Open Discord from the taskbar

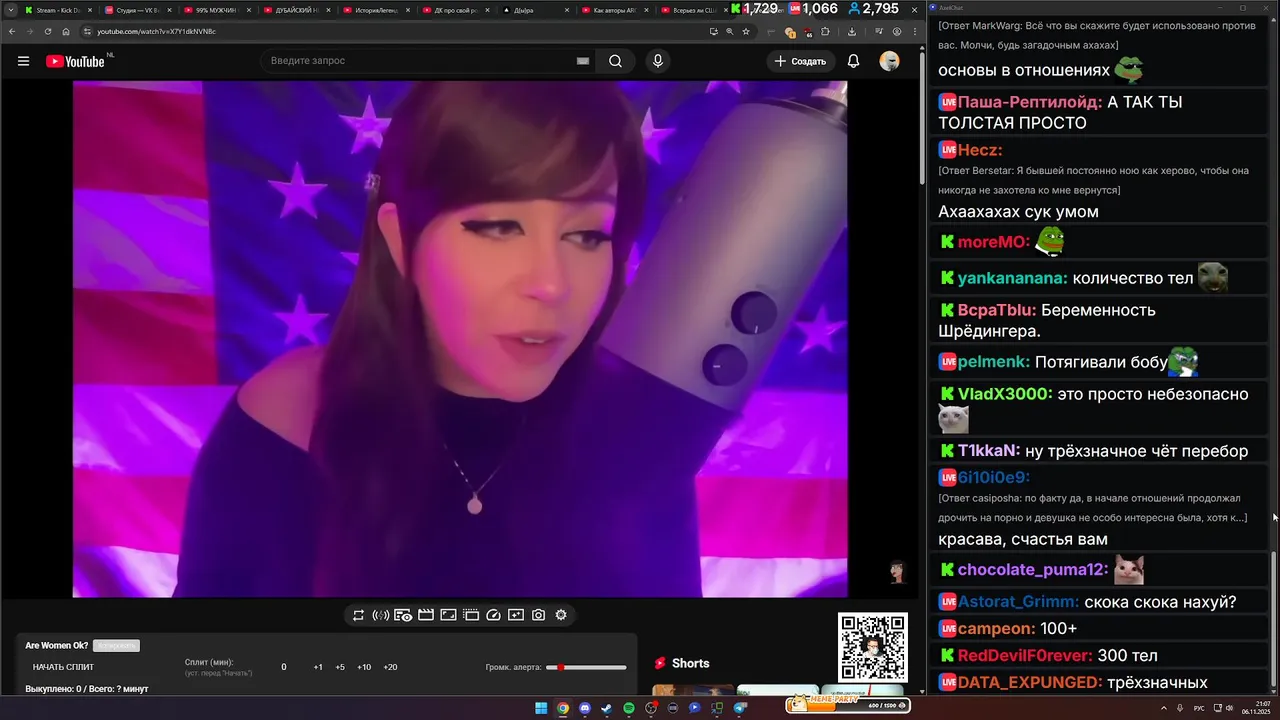coord(585,708)
